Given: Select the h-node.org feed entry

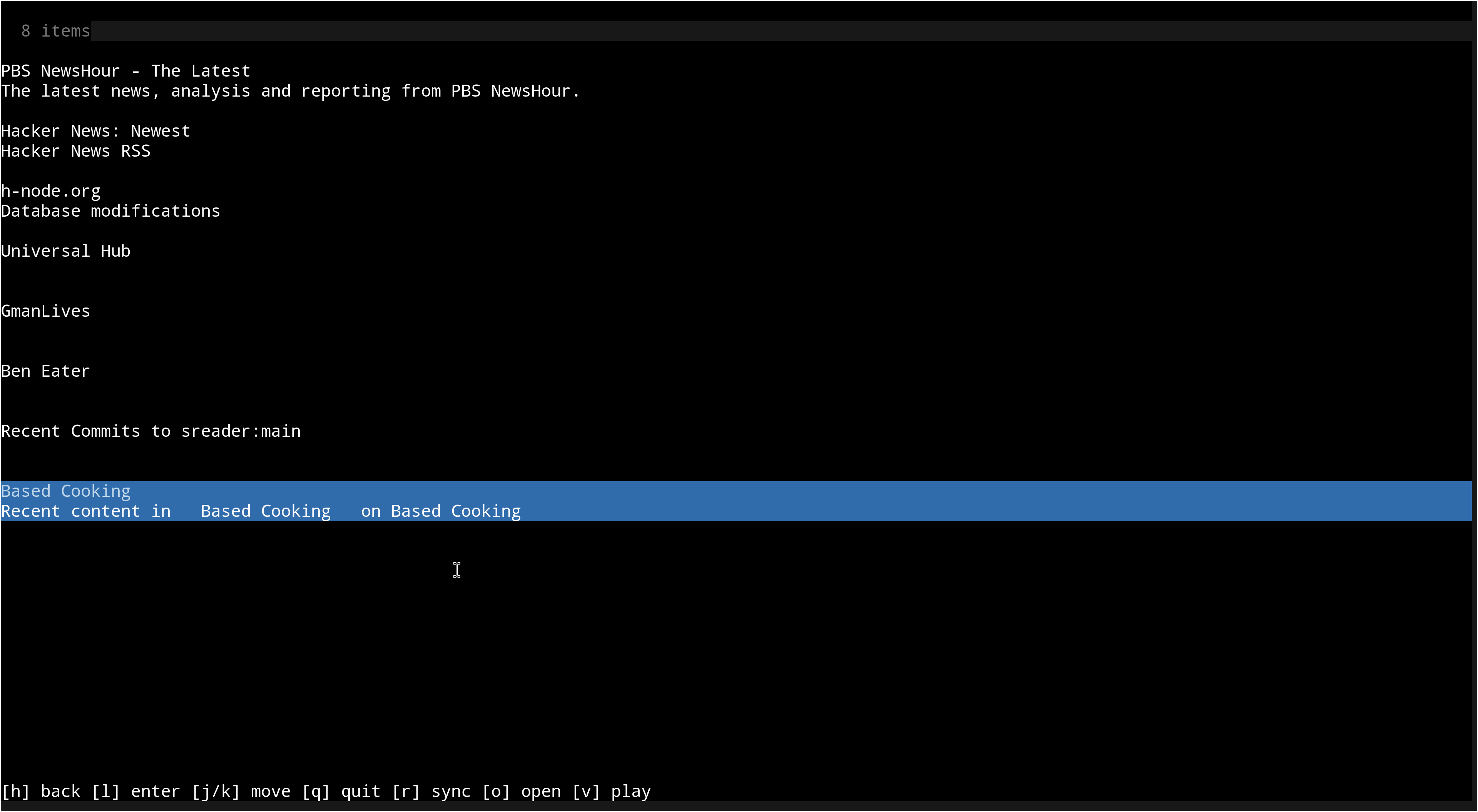Looking at the screenshot, I should point(50,191).
